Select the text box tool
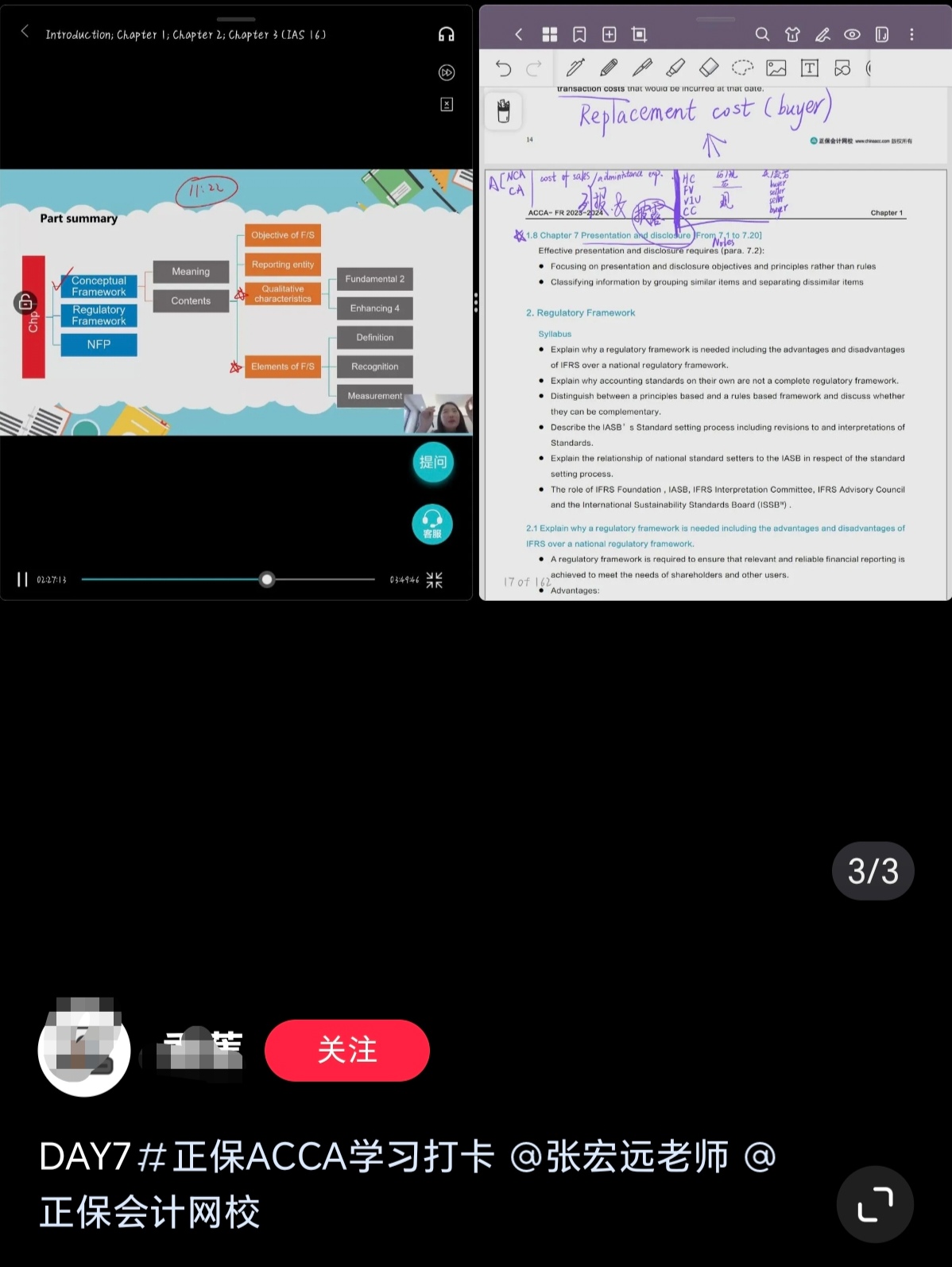952x1267 pixels. coord(809,68)
